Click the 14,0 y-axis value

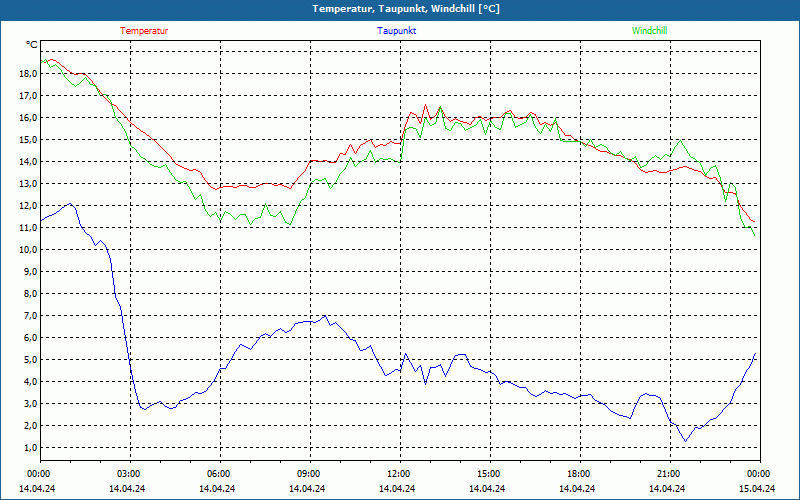point(28,162)
